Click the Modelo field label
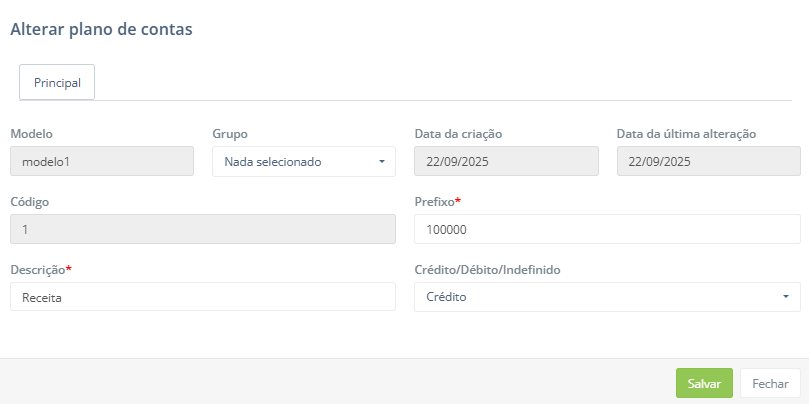The width and height of the screenshot is (809, 404). point(31,133)
